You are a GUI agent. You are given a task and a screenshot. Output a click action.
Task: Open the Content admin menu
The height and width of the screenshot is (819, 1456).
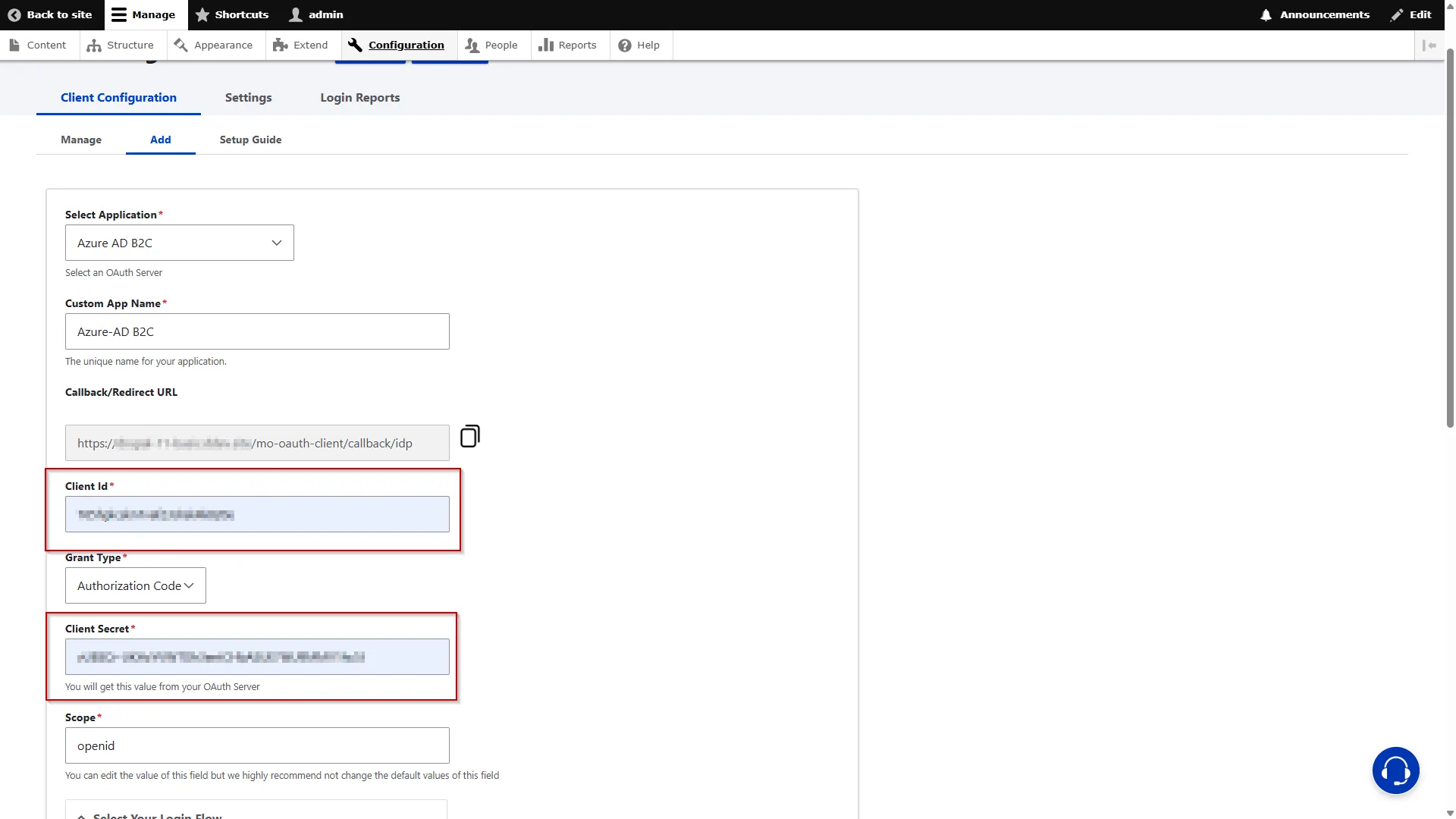[x=38, y=45]
